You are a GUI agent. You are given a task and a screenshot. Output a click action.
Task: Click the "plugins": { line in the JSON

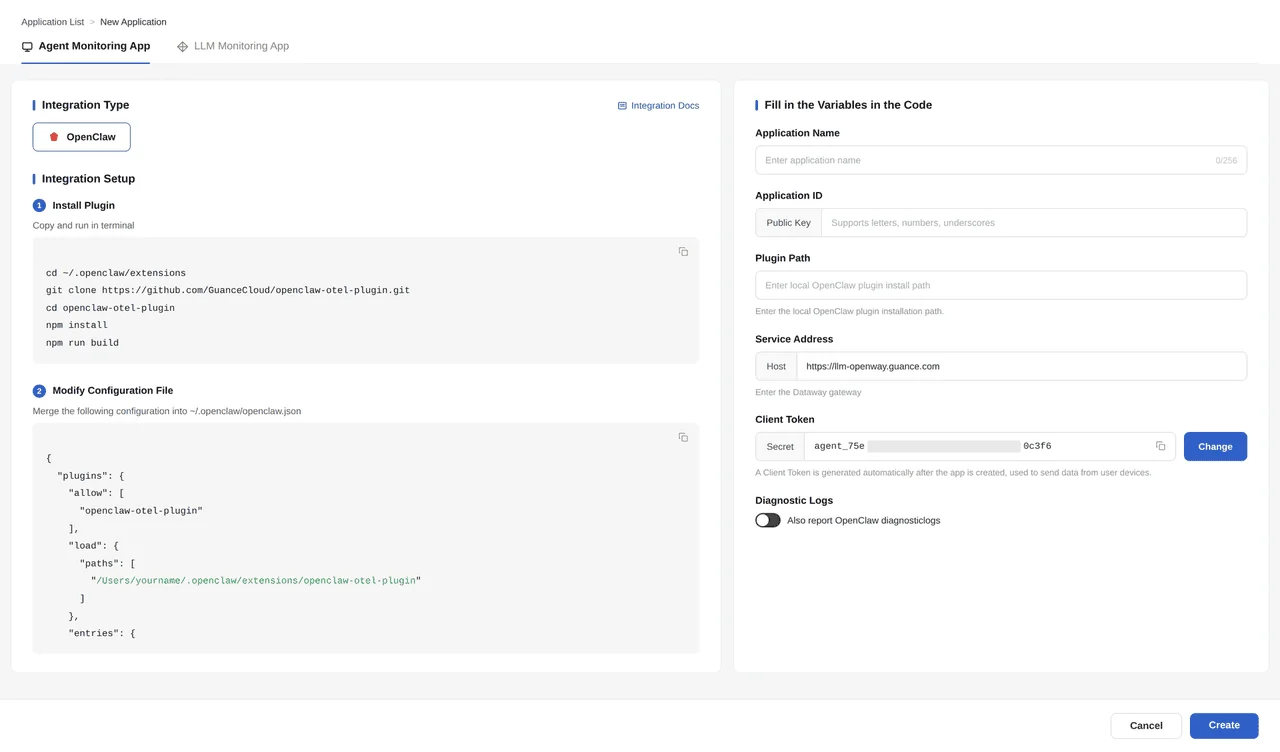[x=91, y=476]
